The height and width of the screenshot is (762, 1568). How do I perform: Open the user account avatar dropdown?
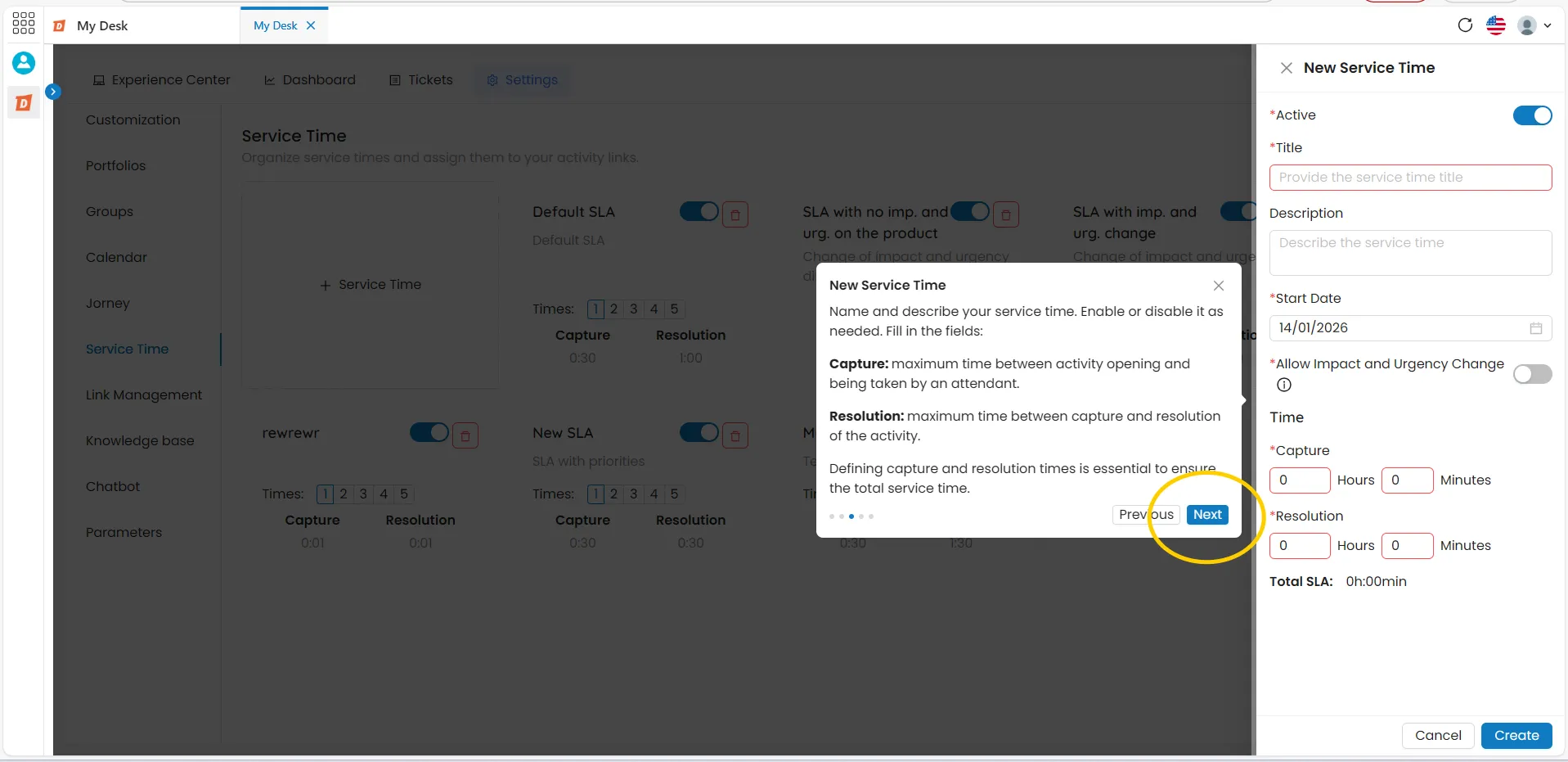[x=1534, y=25]
